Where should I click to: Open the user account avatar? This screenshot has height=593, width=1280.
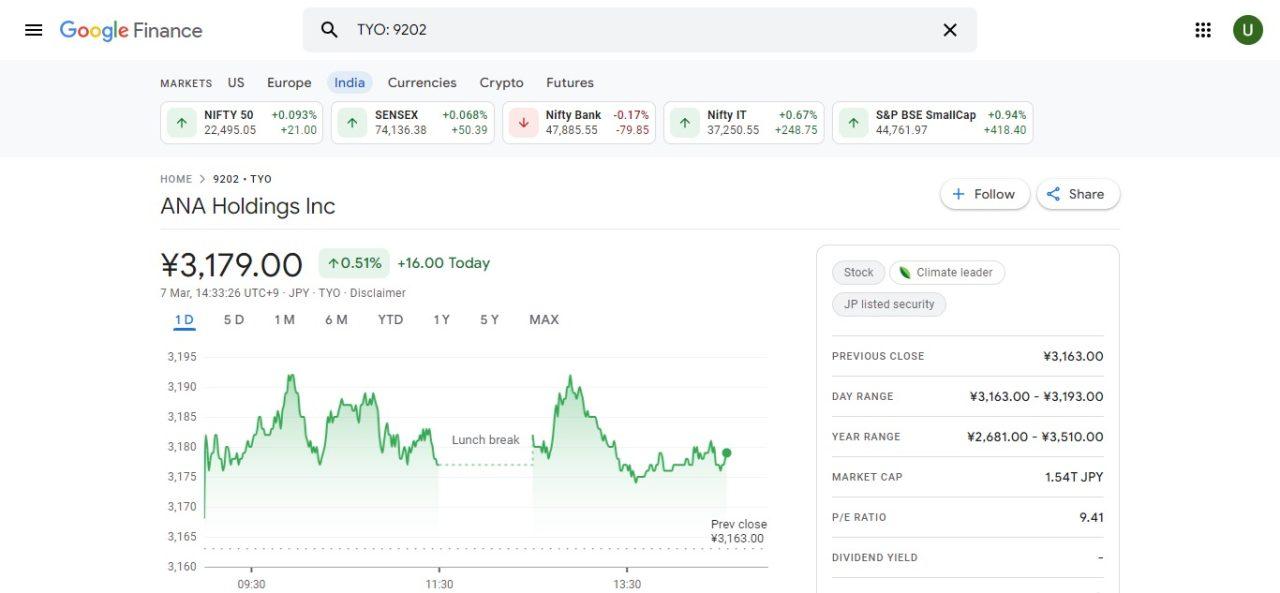coord(1247,30)
